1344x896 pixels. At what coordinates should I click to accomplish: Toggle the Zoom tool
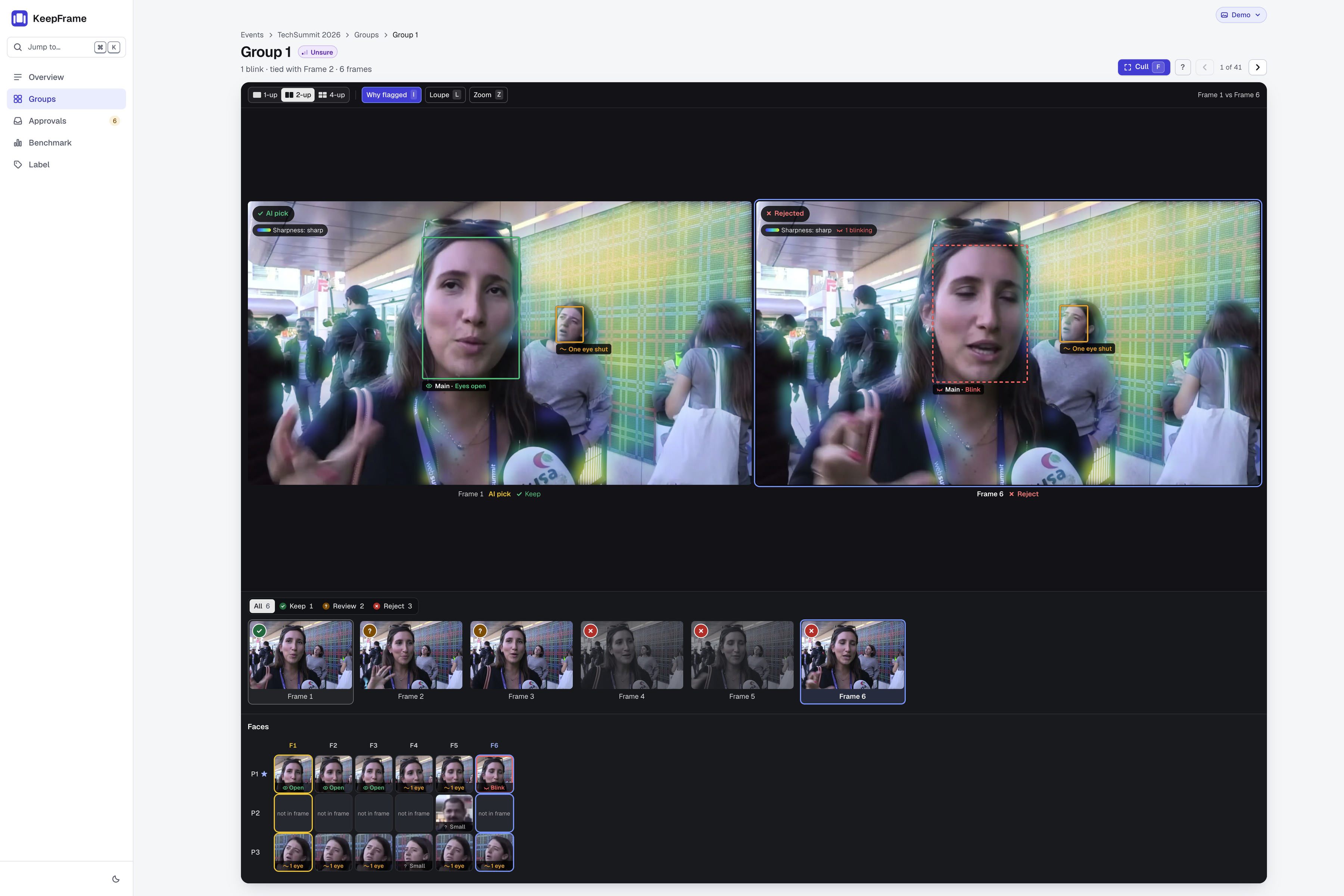(488, 95)
